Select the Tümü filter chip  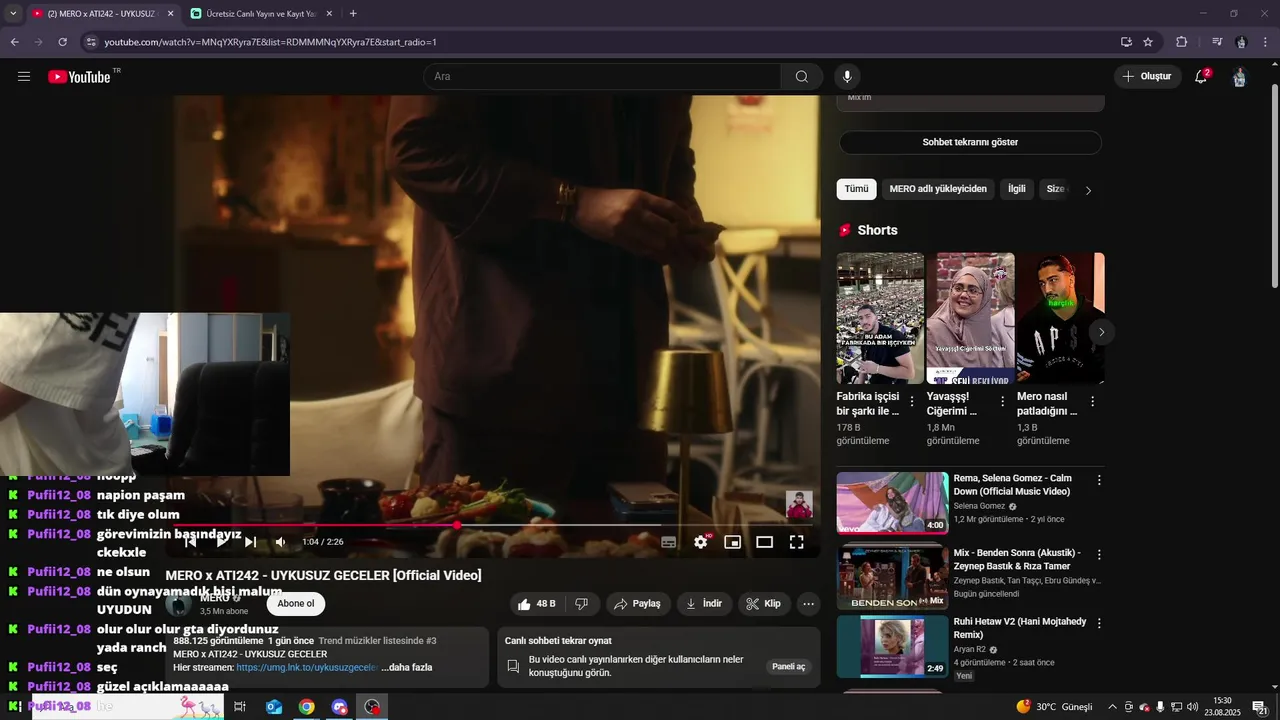[x=856, y=189]
